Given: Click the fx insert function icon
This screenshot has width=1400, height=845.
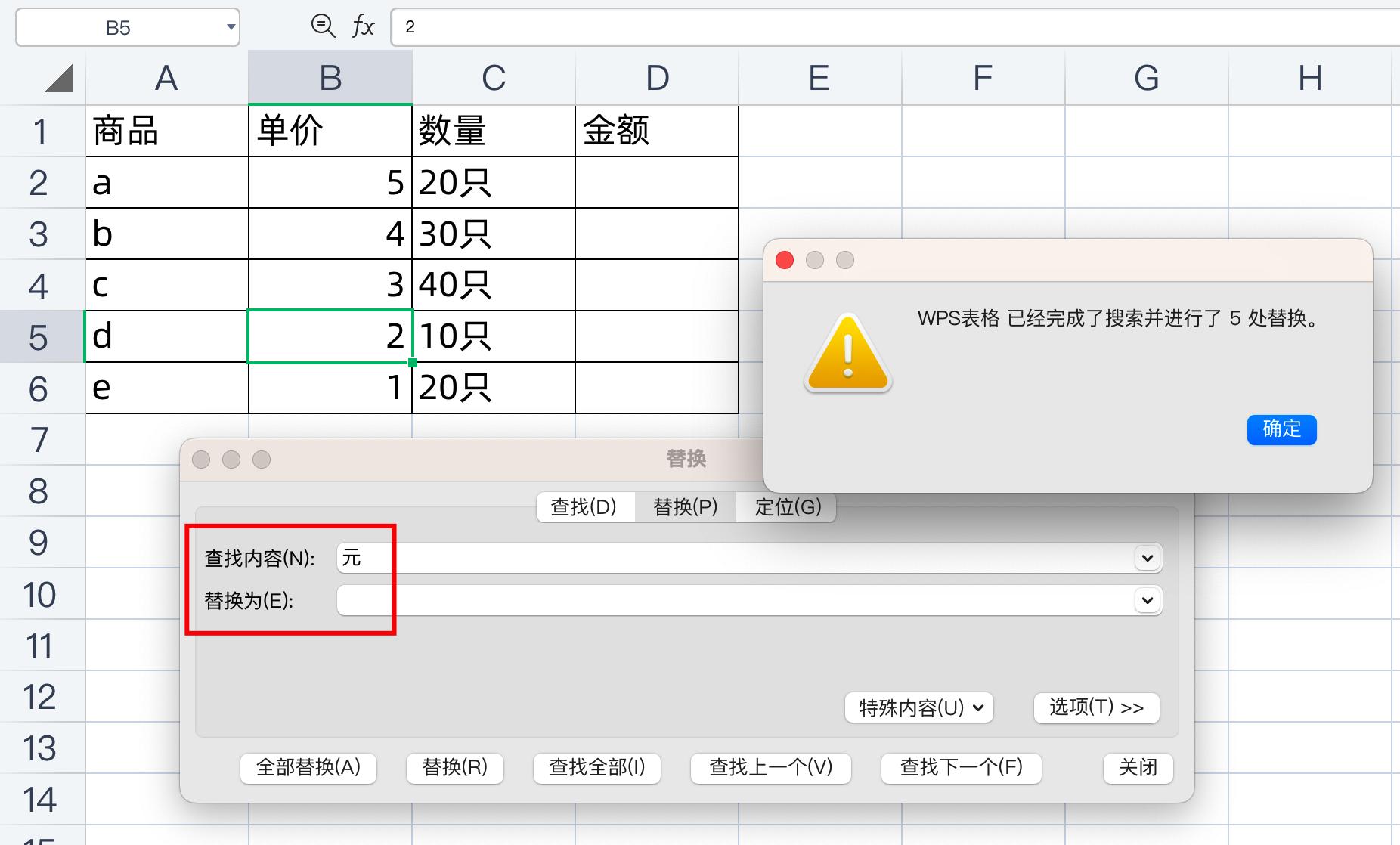Looking at the screenshot, I should click(364, 25).
